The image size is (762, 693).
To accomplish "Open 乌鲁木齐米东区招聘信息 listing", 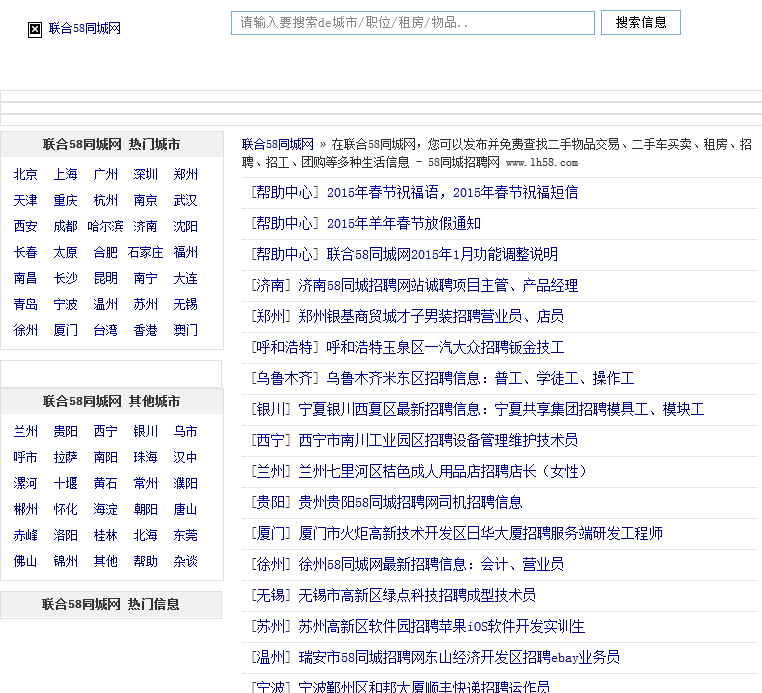I will 480,379.
